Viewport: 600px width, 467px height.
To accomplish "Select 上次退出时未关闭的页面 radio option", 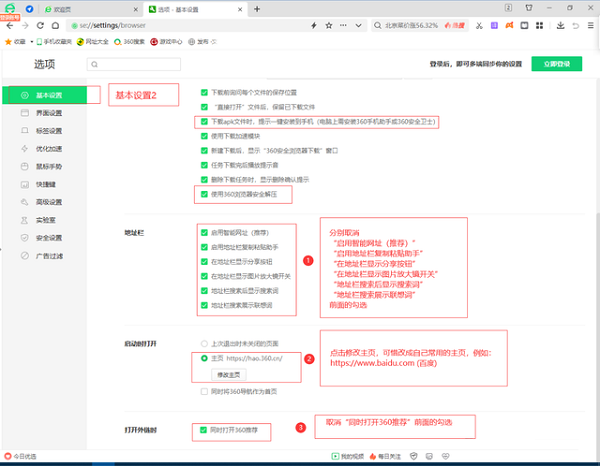I will coord(204,344).
